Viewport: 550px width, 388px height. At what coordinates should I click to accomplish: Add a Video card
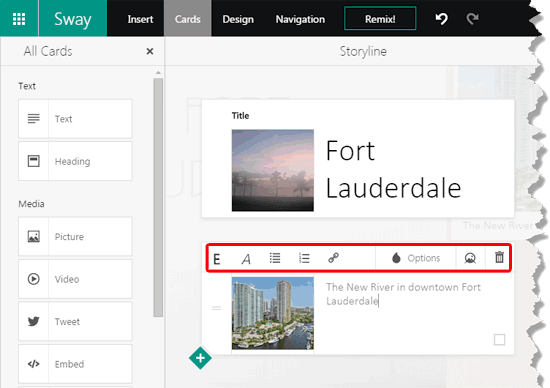[x=75, y=279]
